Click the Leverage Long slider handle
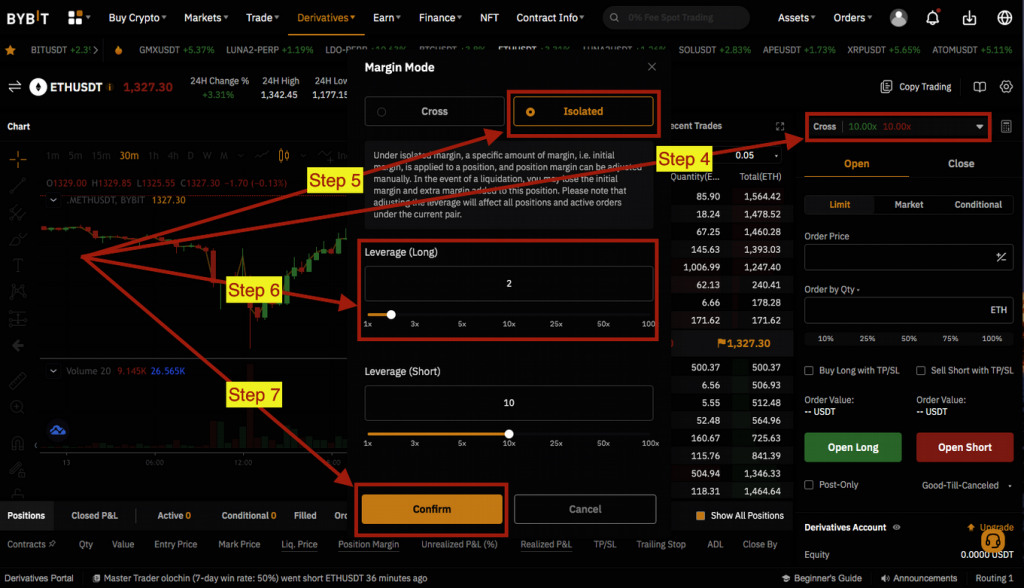The width and height of the screenshot is (1024, 588). pos(390,314)
